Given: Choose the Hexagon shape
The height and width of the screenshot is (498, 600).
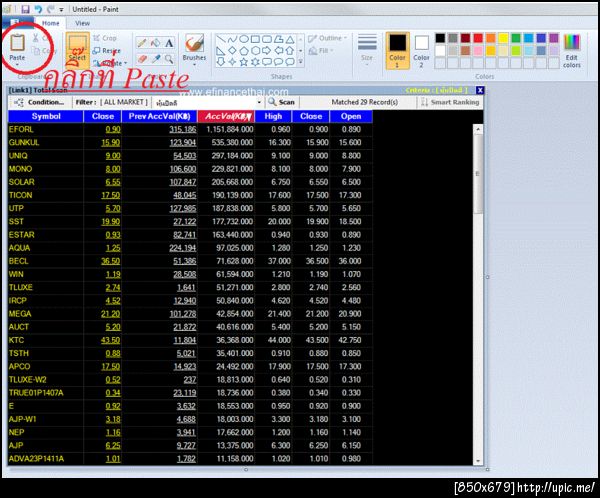Looking at the screenshot, I should tap(255, 51).
